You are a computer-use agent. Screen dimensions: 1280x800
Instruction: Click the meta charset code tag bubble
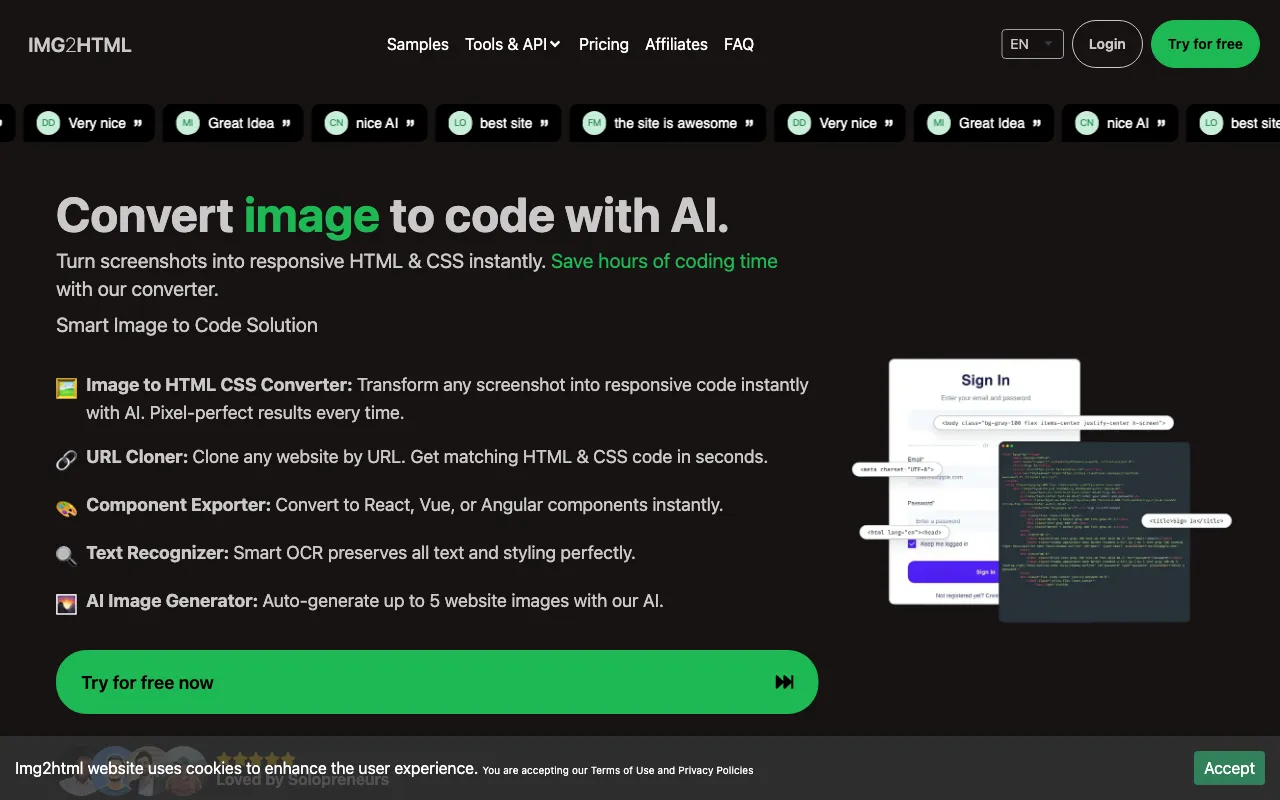[x=896, y=469]
